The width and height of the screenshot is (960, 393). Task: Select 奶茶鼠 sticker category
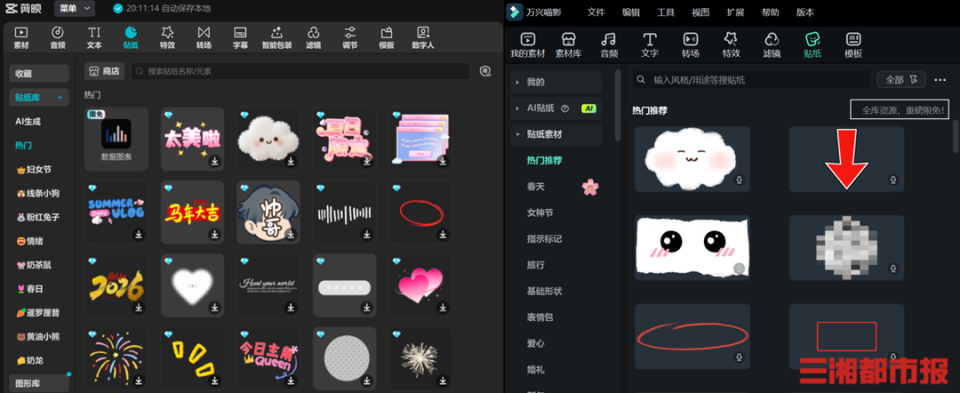tap(34, 265)
